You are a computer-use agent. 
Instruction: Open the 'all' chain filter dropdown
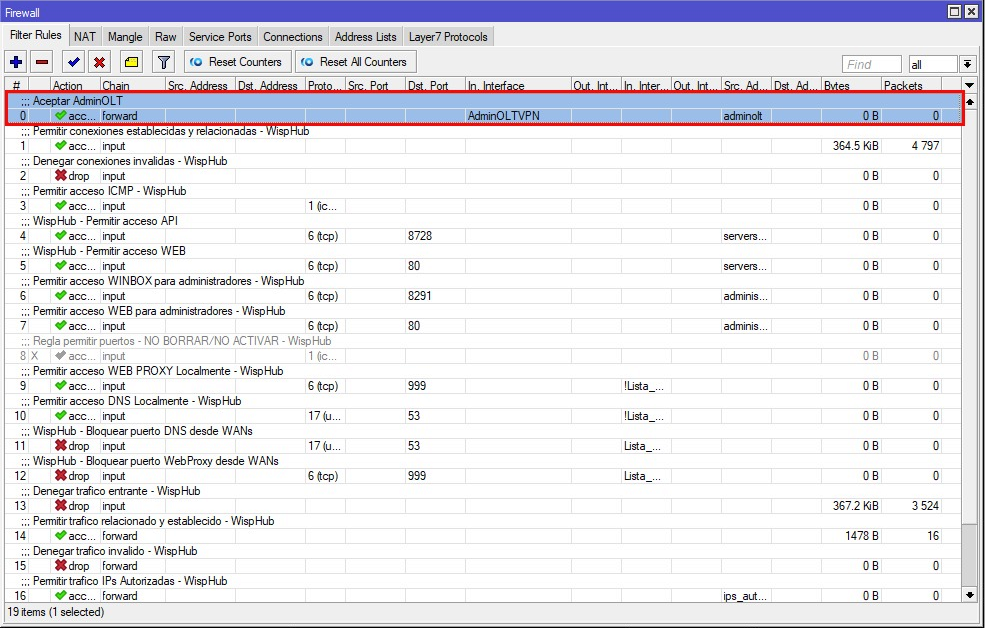tap(967, 64)
